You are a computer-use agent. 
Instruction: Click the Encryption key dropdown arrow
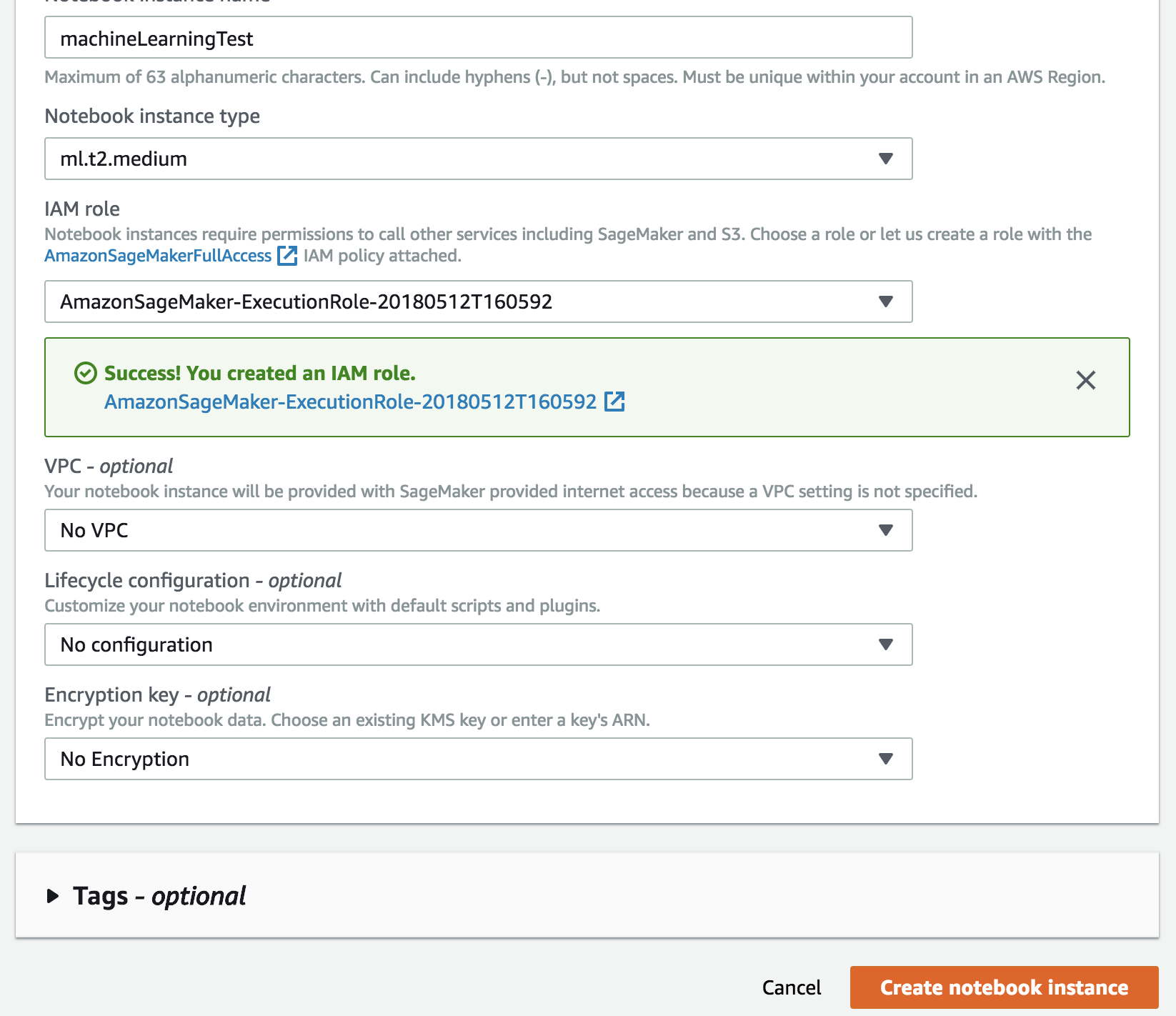pyautogui.click(x=885, y=759)
